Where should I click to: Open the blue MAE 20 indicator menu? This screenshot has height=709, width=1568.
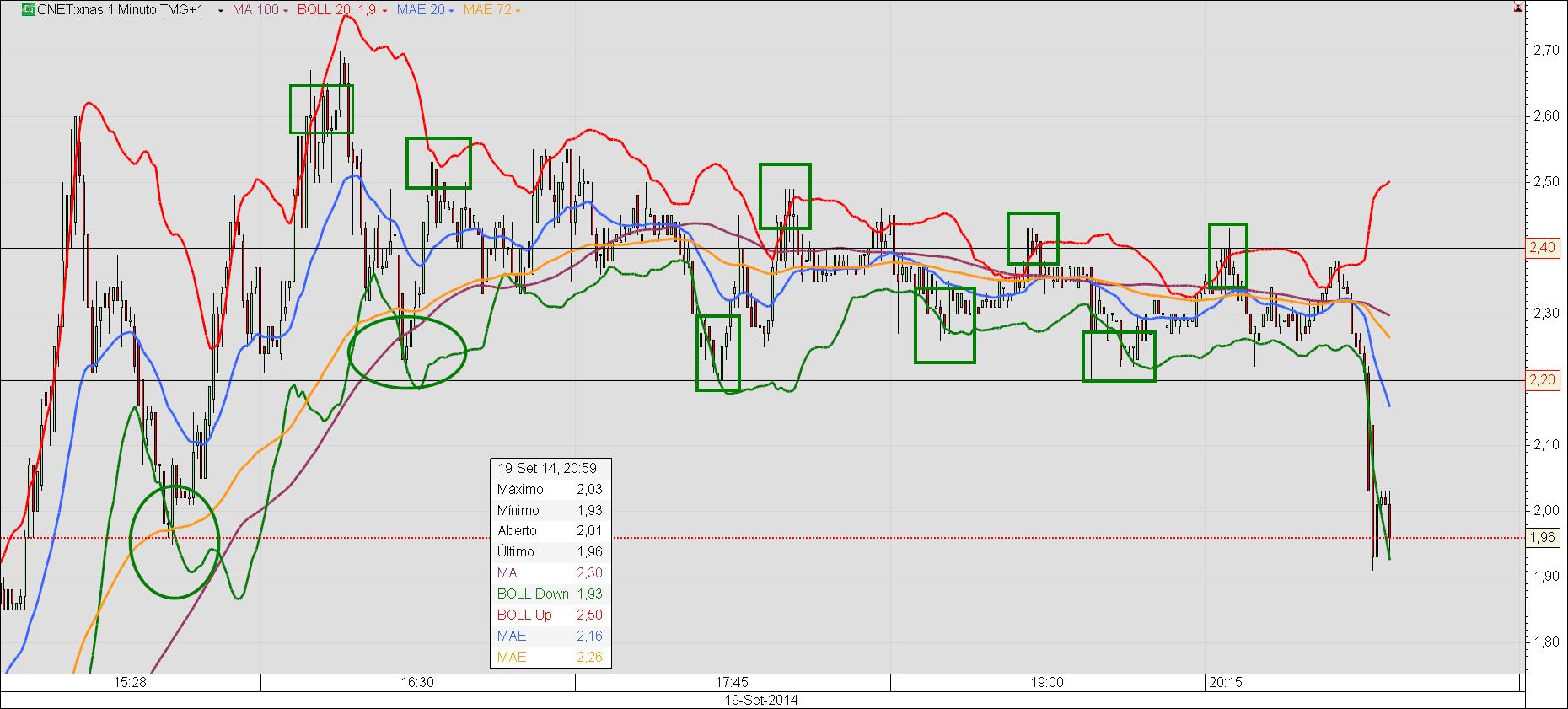pos(451,11)
